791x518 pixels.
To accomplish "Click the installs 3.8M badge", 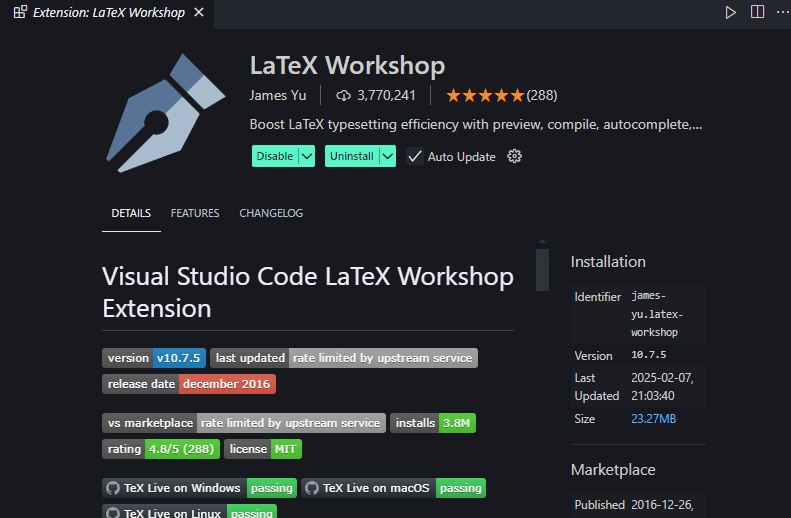I will point(433,423).
